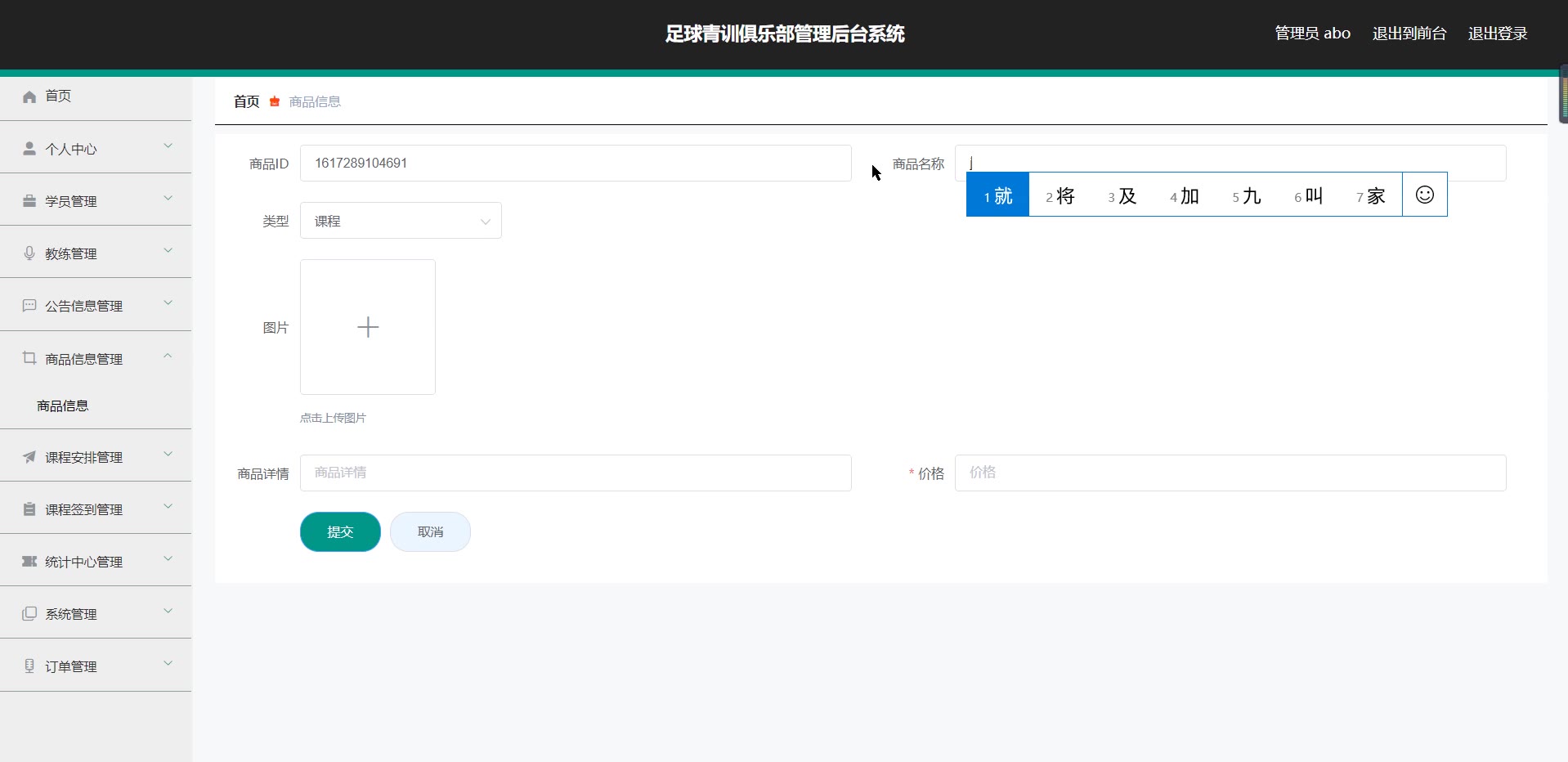Click the home icon in sidebar

click(29, 96)
